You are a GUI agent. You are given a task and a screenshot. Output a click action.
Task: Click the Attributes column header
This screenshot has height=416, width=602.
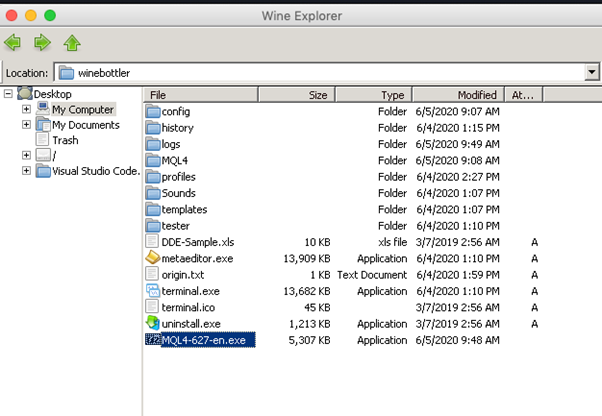click(x=523, y=95)
